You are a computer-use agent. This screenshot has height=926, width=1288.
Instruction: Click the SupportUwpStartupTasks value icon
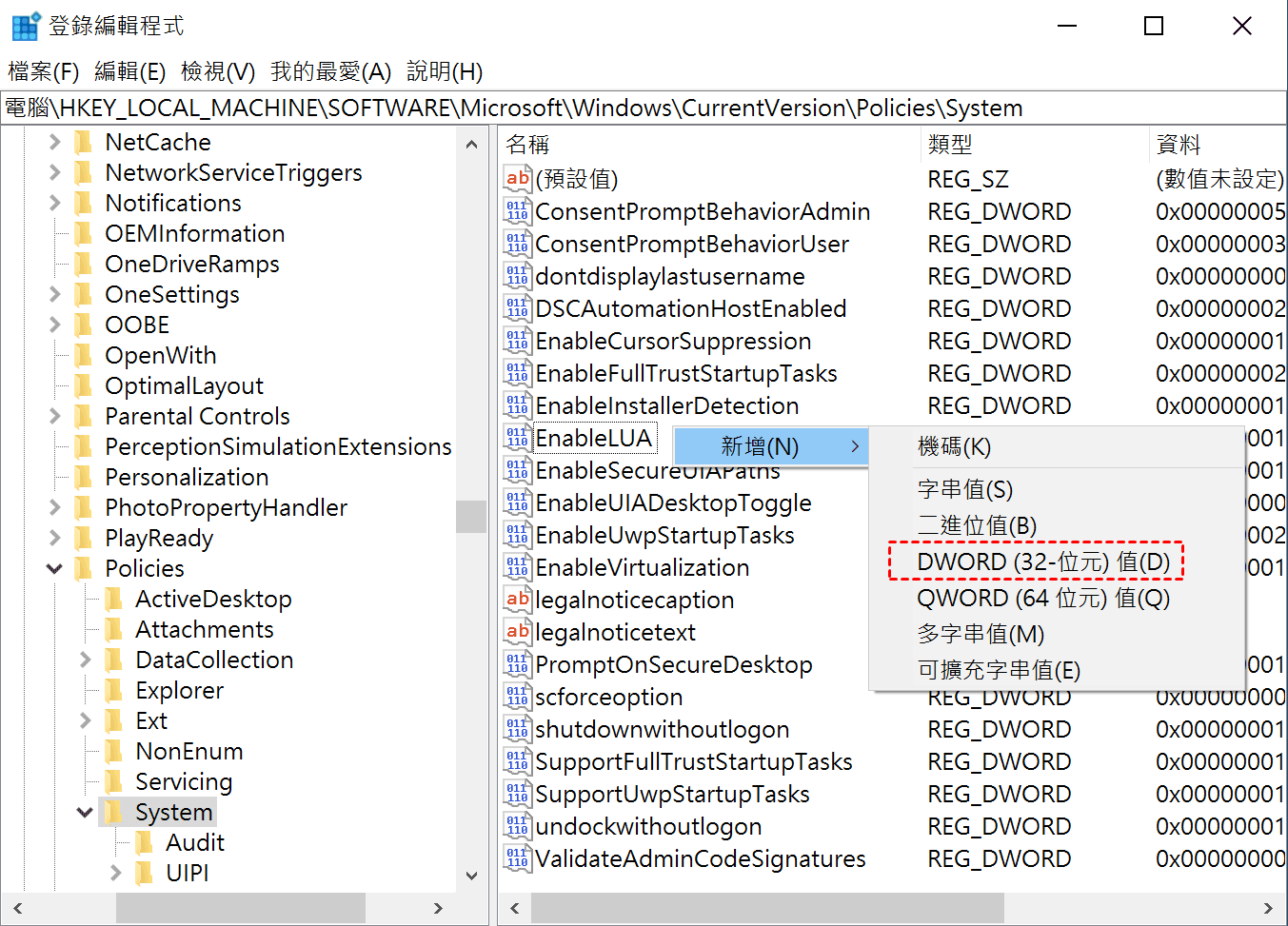tap(517, 794)
